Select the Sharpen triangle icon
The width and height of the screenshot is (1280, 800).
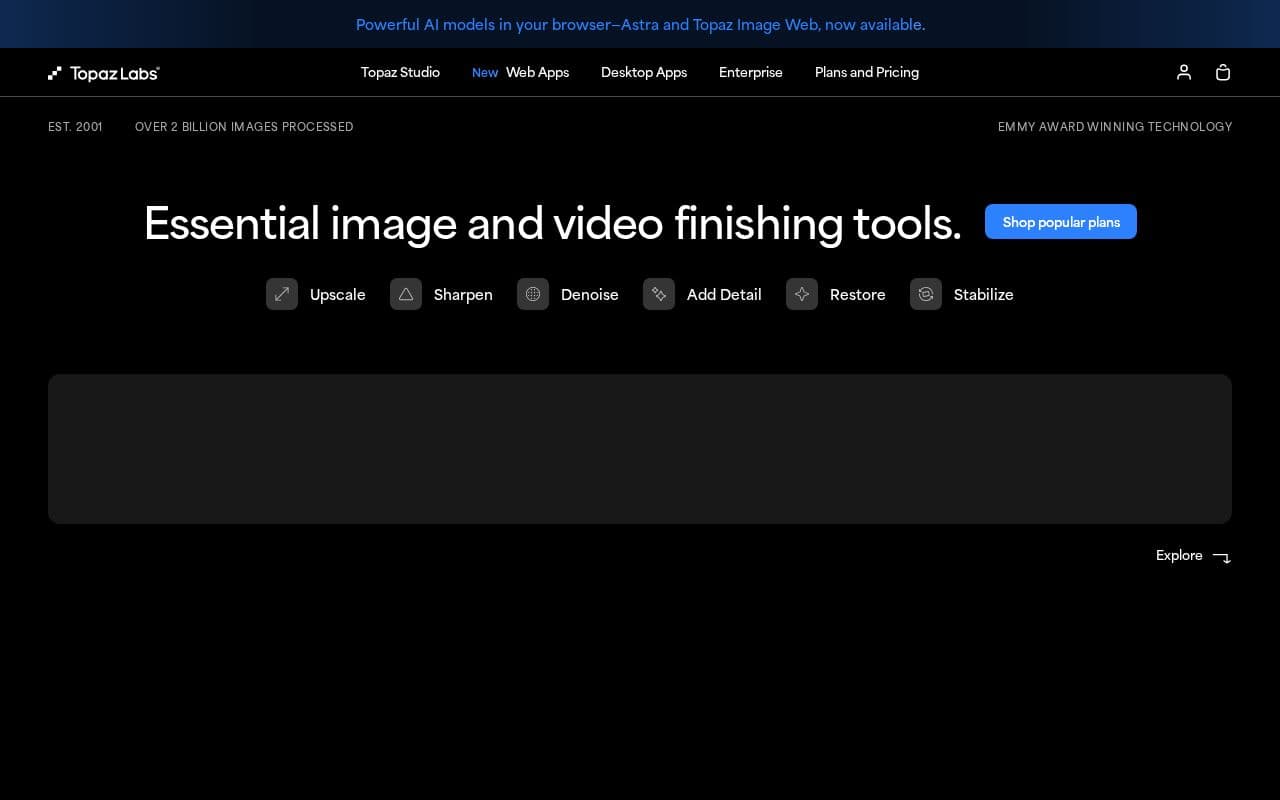pyautogui.click(x=406, y=294)
